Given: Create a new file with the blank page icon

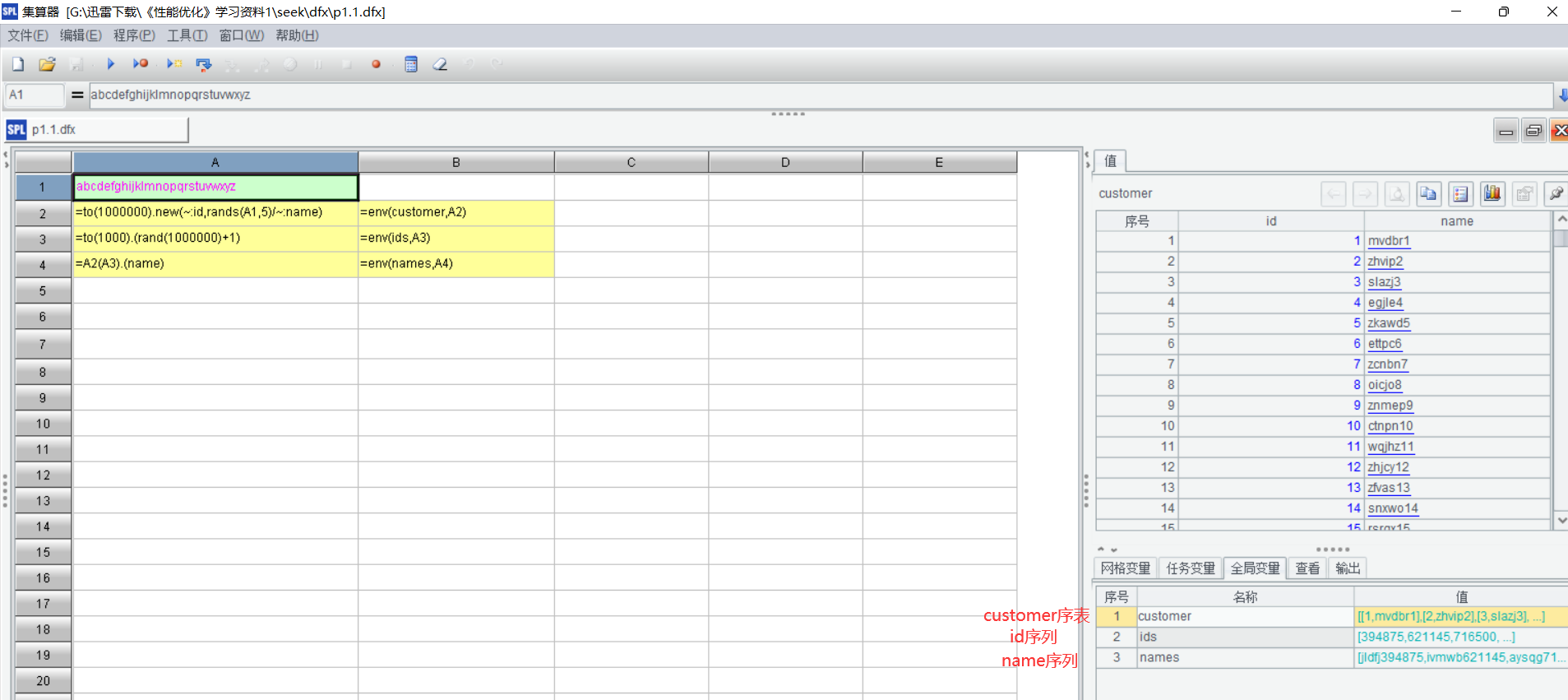Looking at the screenshot, I should coord(18,64).
